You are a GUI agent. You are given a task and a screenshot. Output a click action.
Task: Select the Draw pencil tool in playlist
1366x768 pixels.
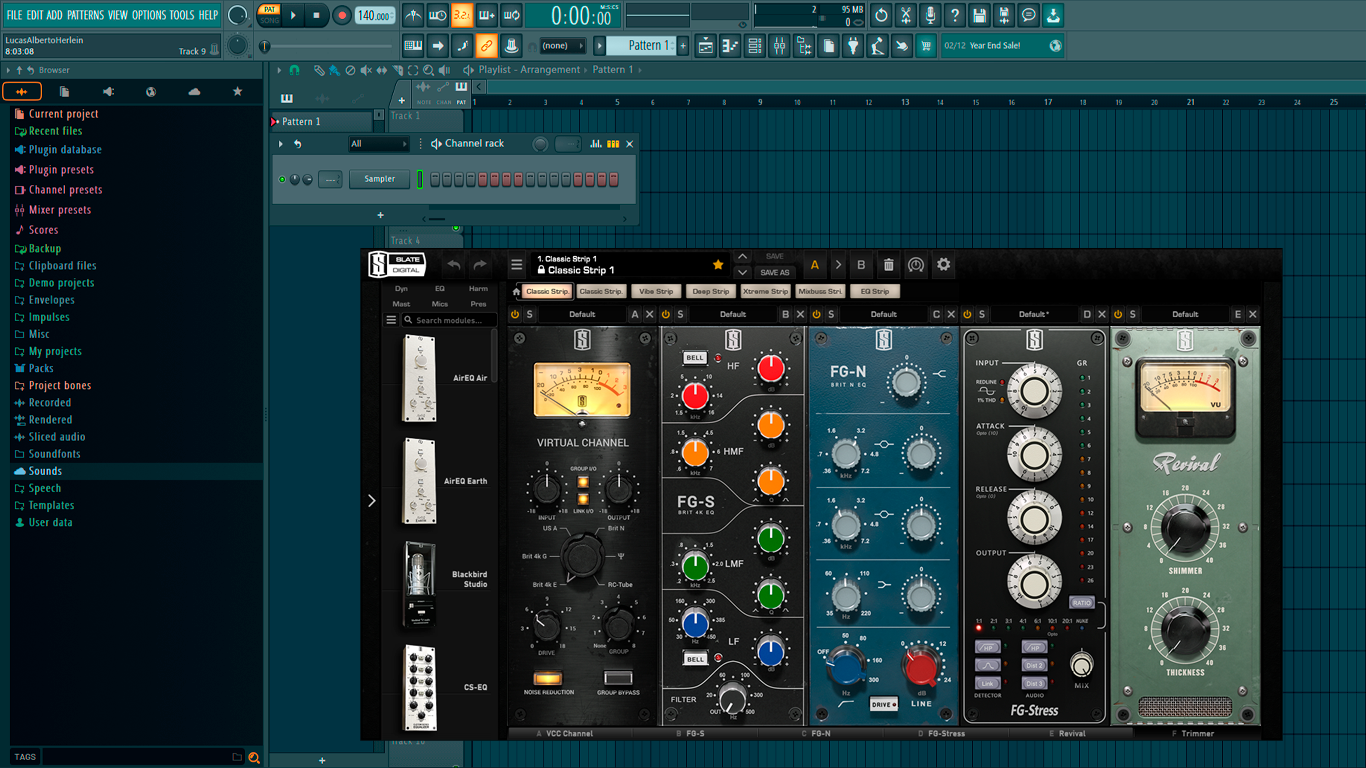318,70
